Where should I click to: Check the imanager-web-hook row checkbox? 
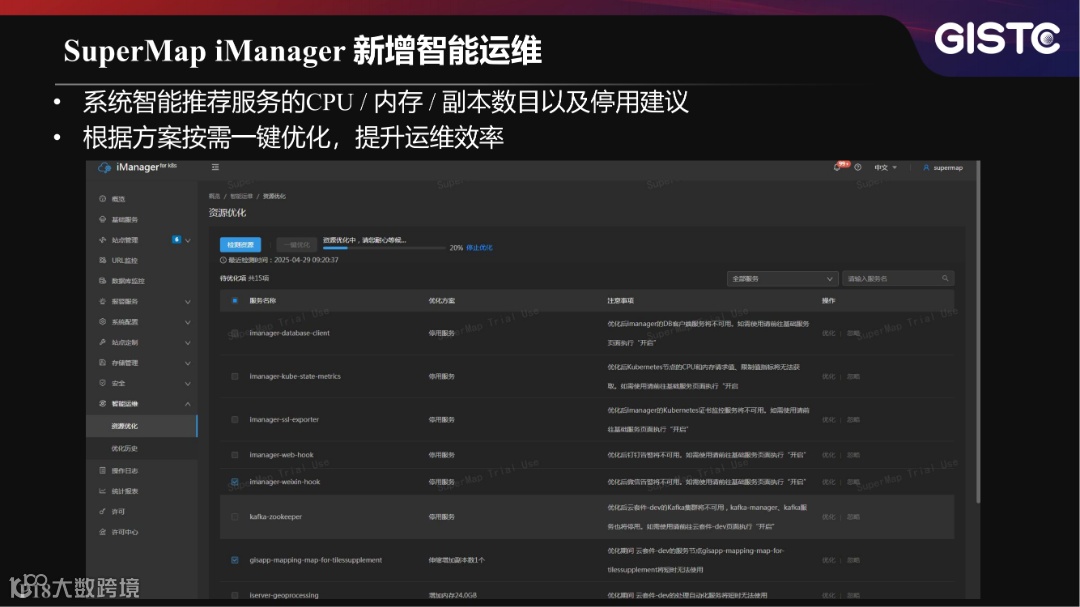click(235, 455)
